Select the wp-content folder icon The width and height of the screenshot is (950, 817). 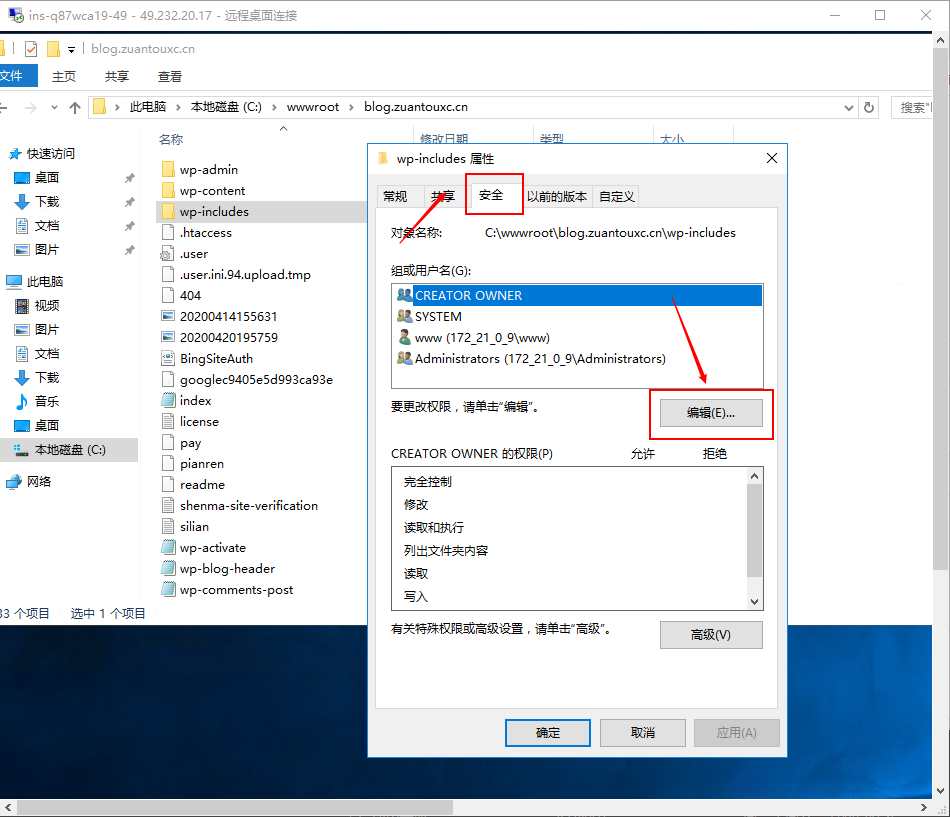[168, 190]
